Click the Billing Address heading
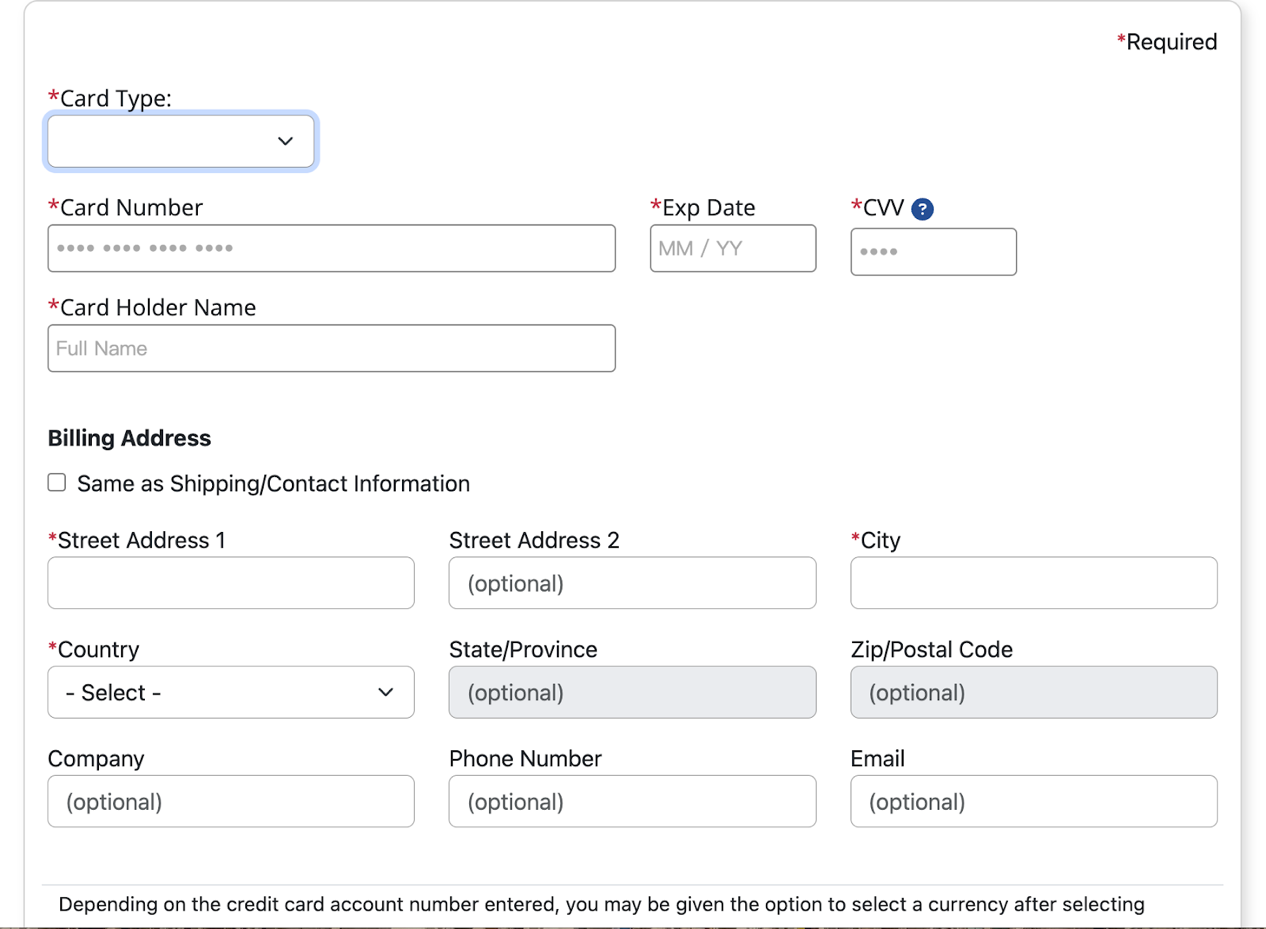Viewport: 1266px width, 929px height. pos(129,438)
